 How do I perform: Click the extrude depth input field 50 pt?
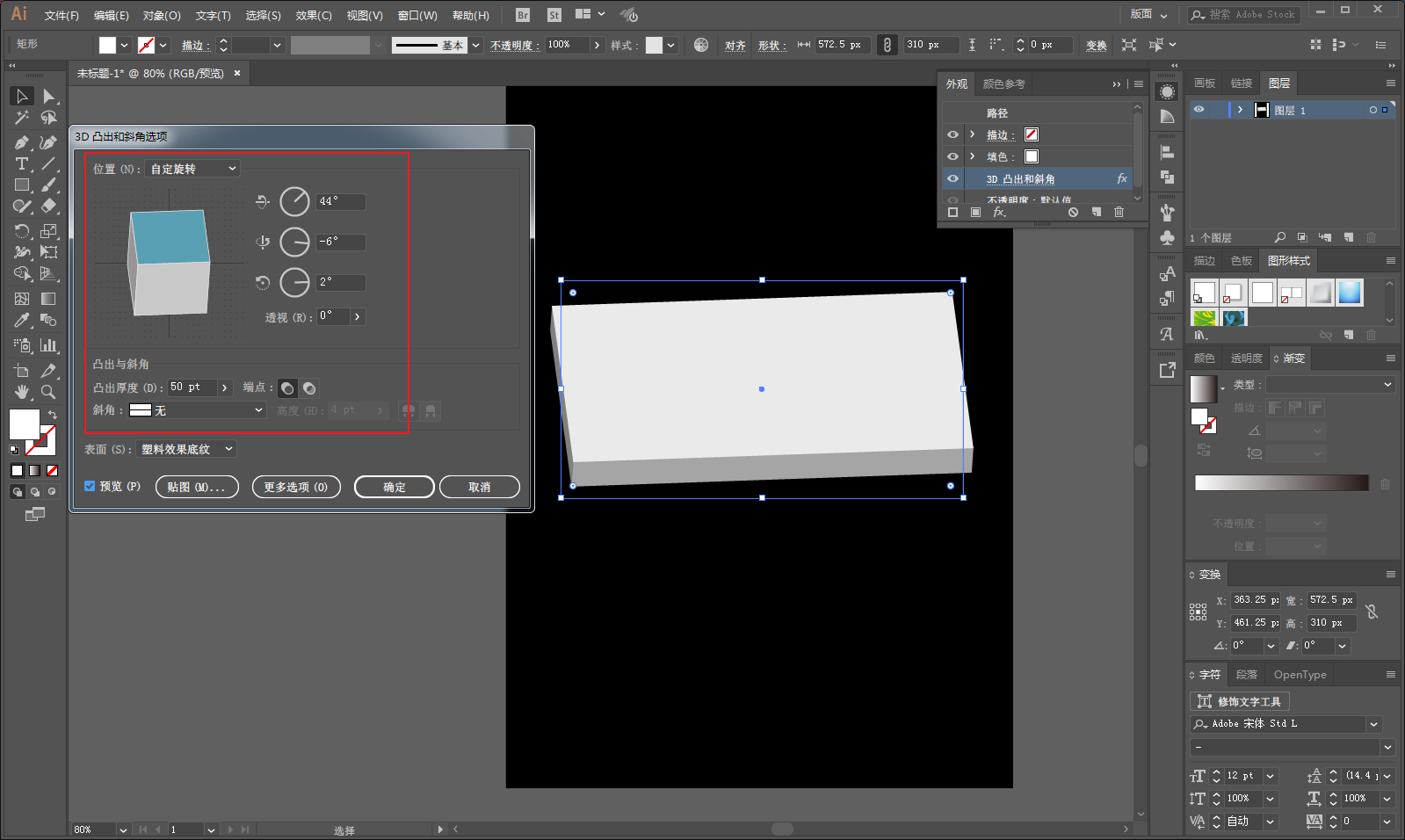[x=192, y=387]
